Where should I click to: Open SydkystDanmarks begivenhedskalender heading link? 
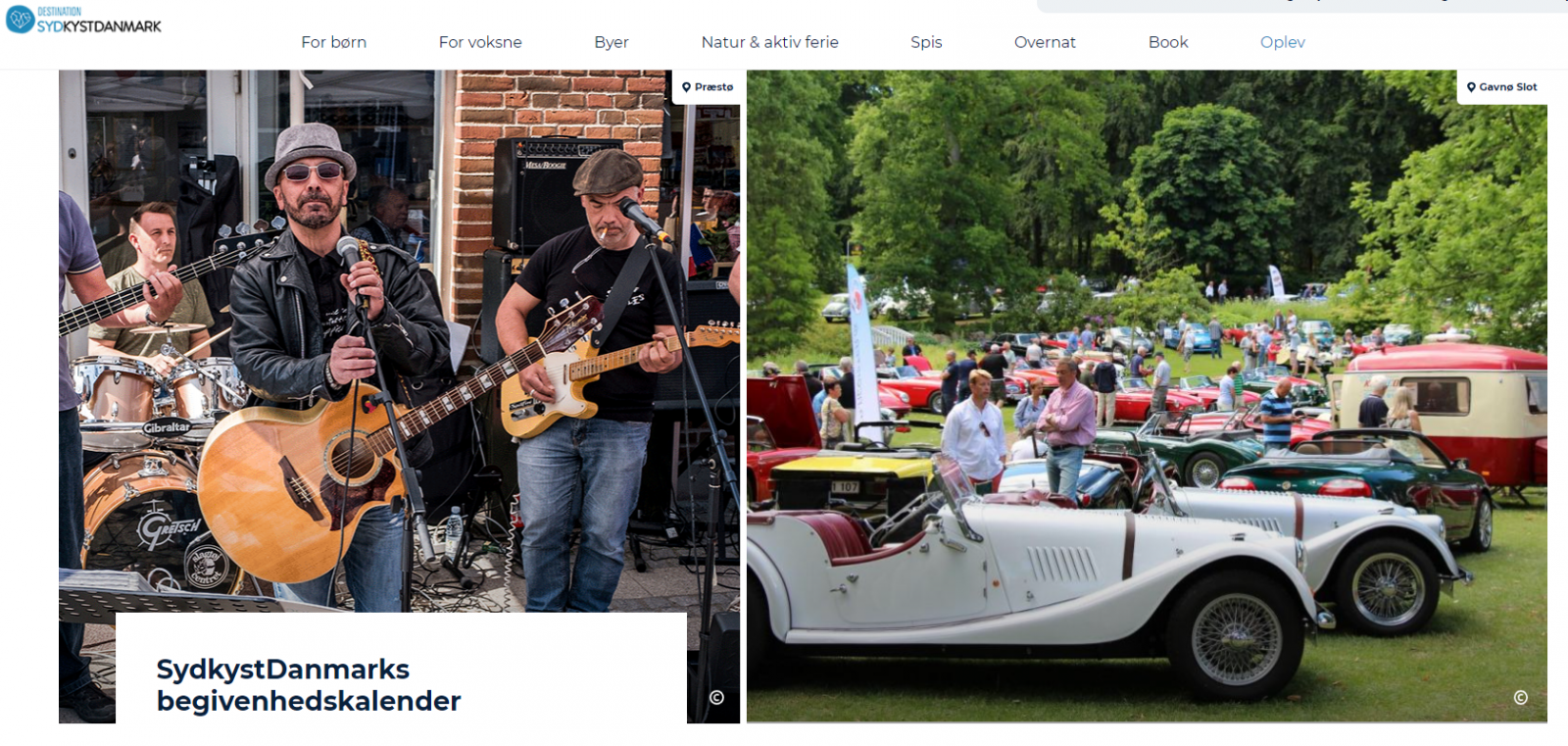tap(308, 685)
